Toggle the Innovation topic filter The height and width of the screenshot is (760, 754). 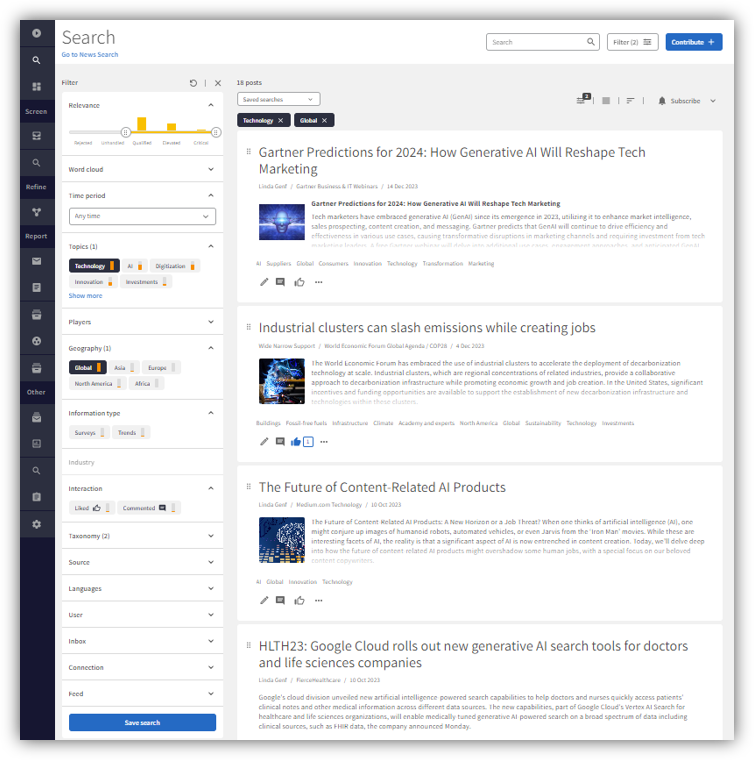(93, 282)
